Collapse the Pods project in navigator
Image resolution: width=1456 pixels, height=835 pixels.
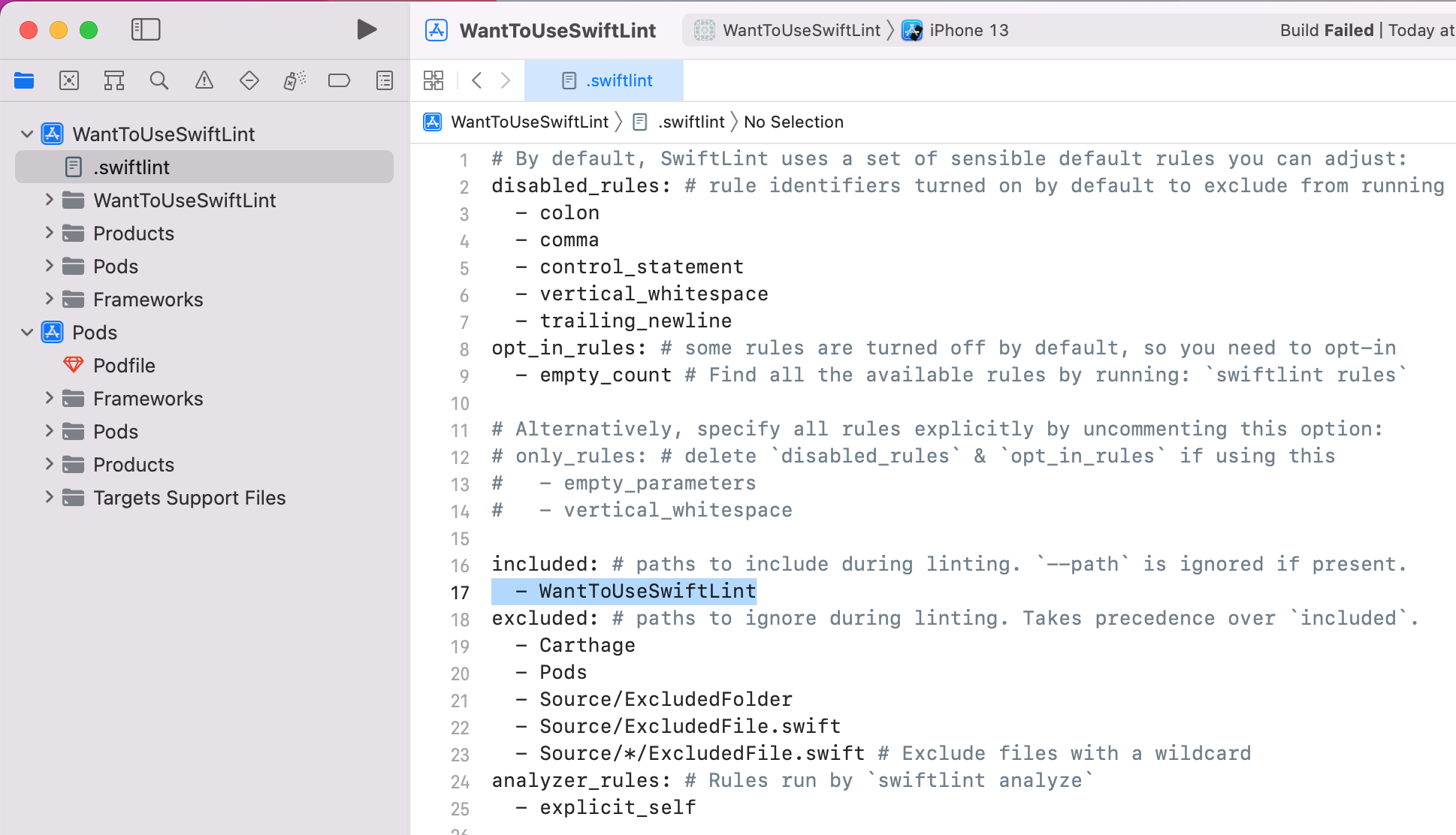27,333
